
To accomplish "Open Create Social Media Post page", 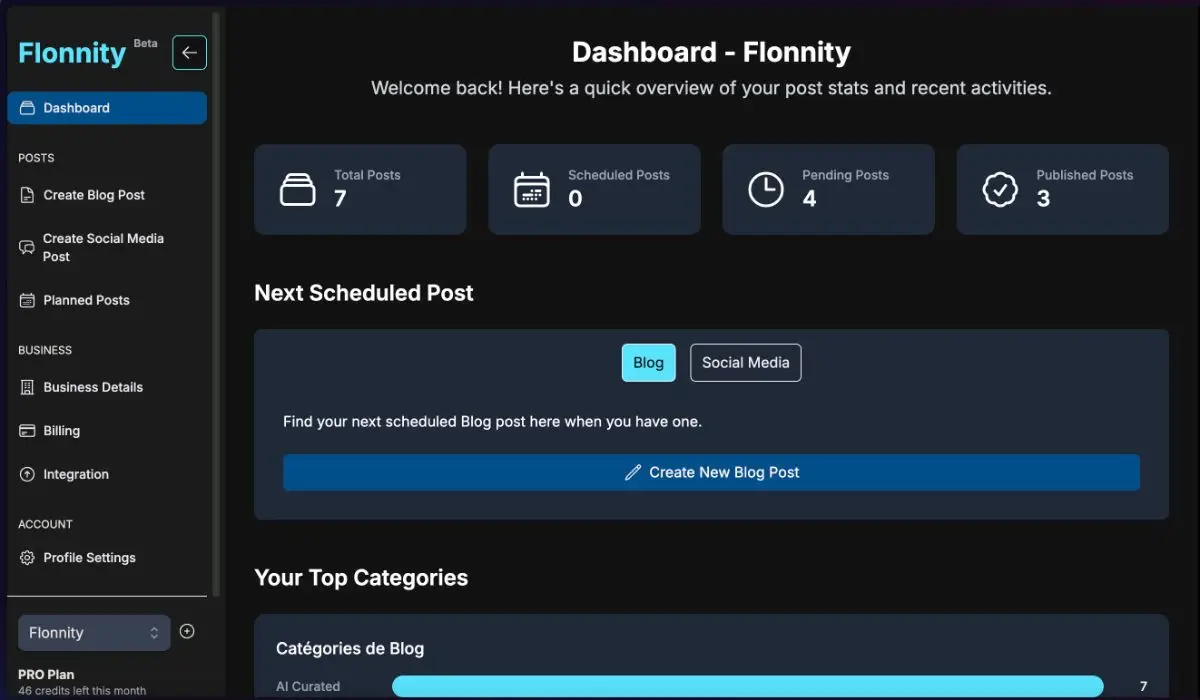I will 102,247.
